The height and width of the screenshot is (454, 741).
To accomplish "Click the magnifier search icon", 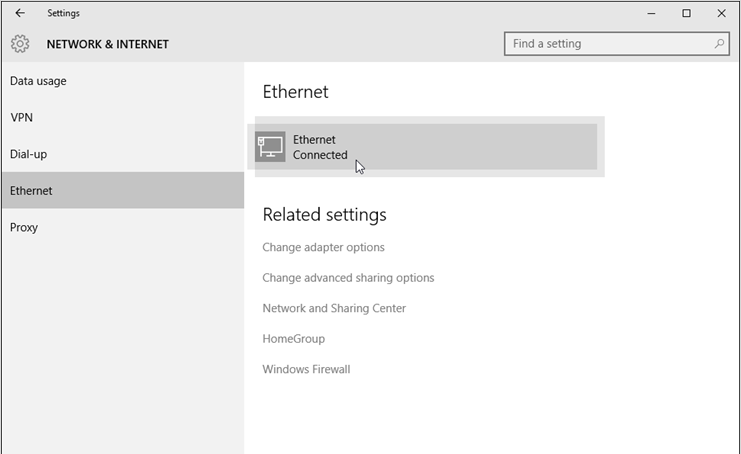I will (x=719, y=44).
